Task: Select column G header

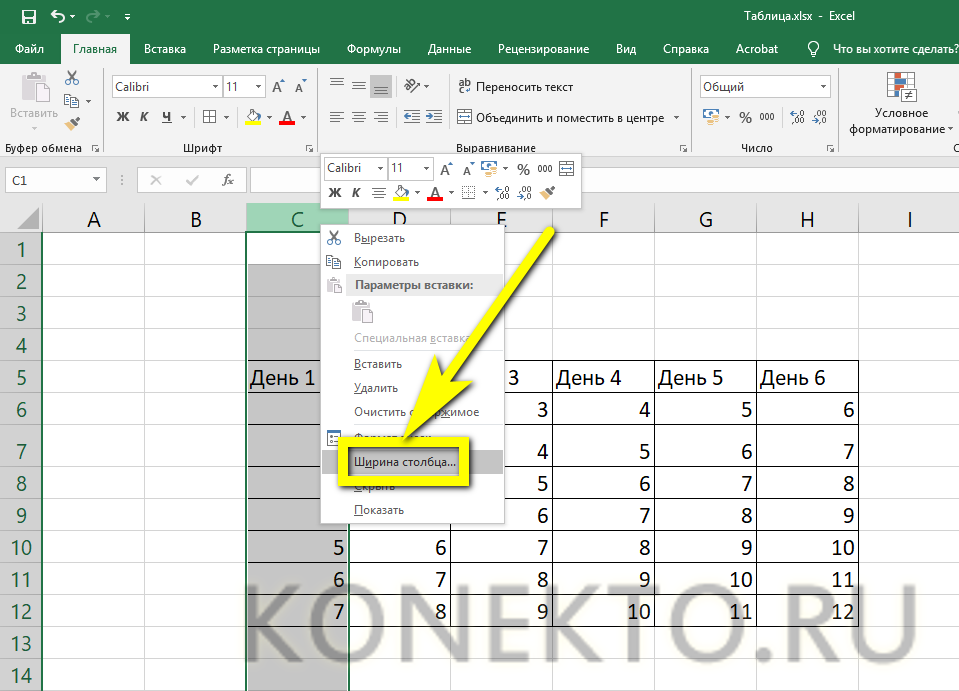Action: [x=705, y=219]
